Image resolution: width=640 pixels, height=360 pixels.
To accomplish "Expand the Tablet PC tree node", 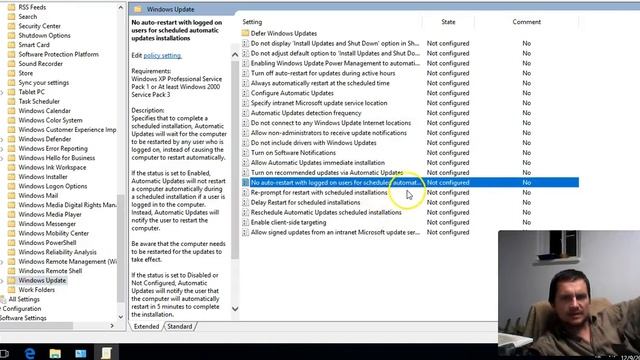I will tap(2, 93).
